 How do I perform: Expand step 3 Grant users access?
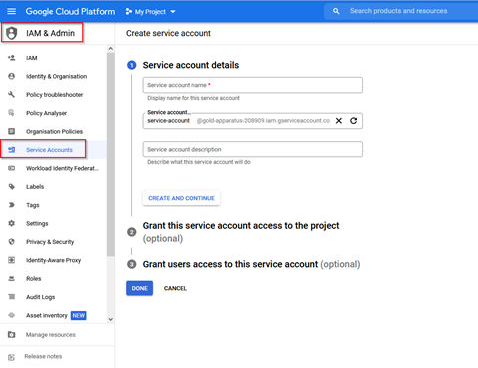coord(251,264)
